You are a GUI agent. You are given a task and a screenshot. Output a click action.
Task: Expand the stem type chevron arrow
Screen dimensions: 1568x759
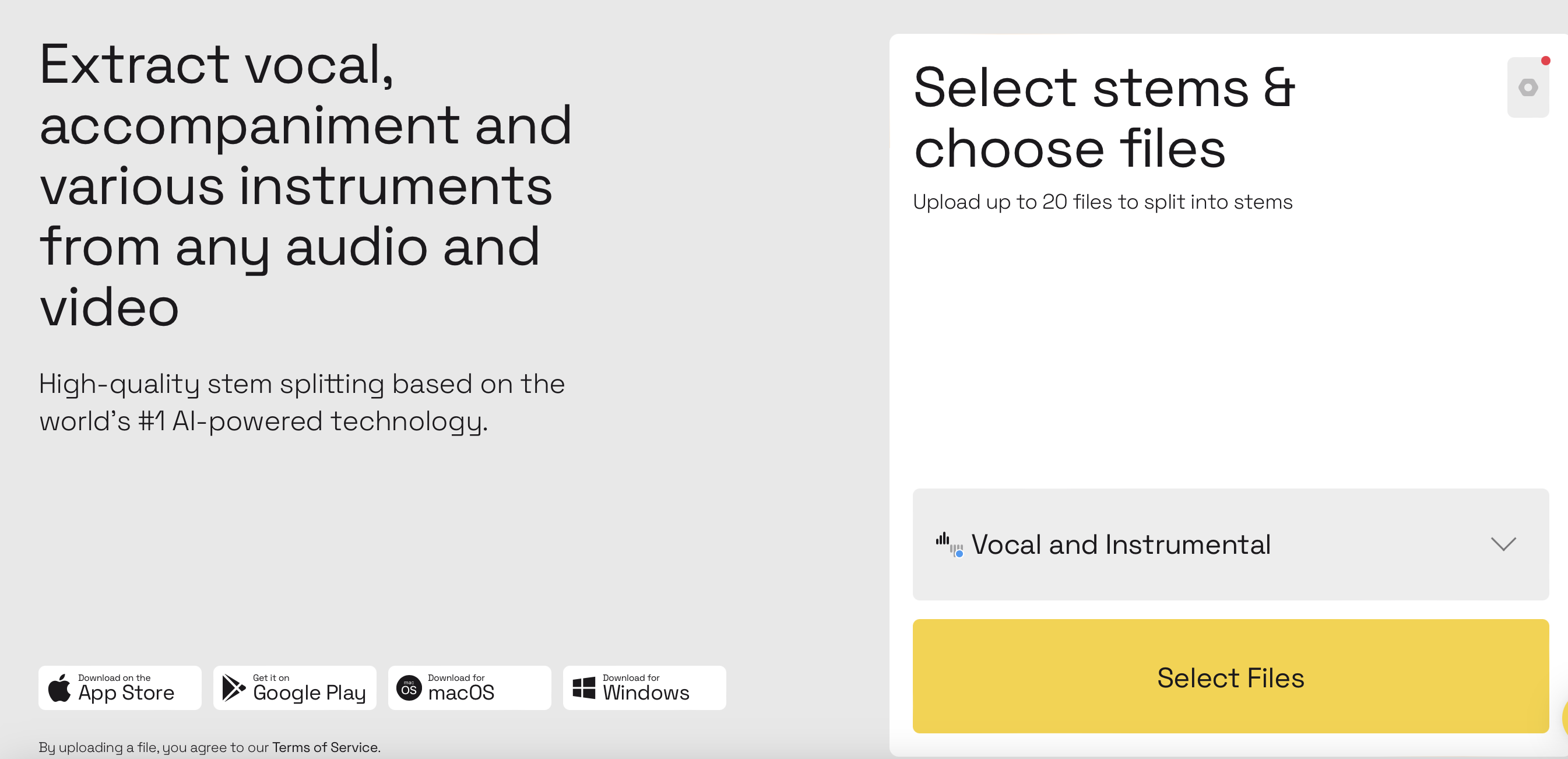point(1503,544)
